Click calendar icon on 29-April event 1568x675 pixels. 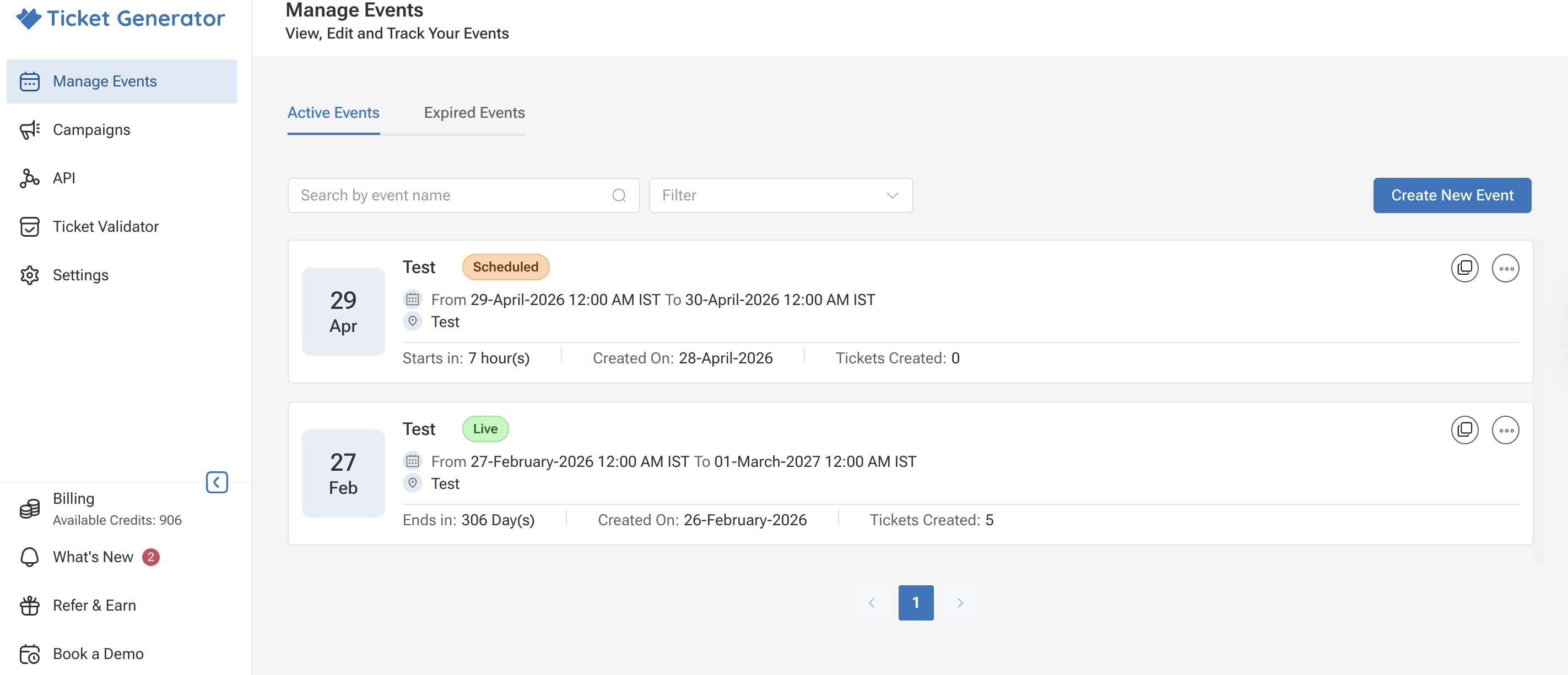coord(413,299)
